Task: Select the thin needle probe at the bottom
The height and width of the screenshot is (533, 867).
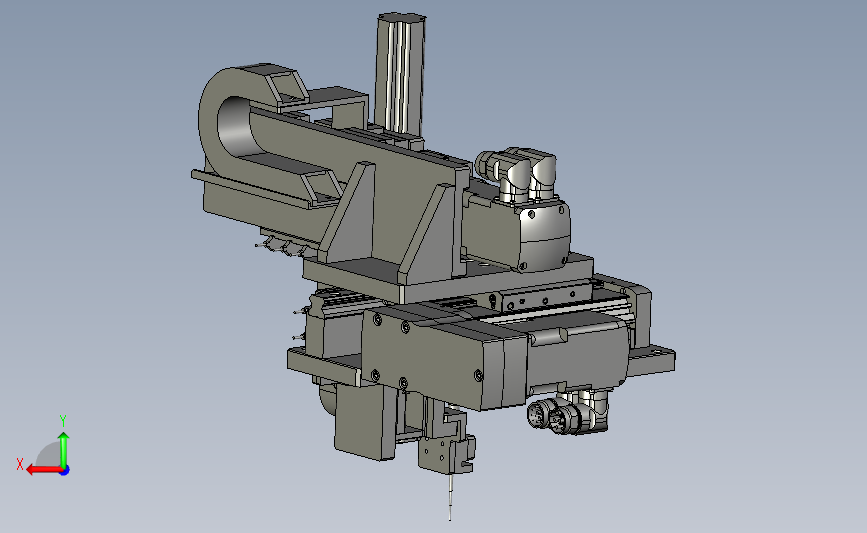Action: [x=450, y=497]
